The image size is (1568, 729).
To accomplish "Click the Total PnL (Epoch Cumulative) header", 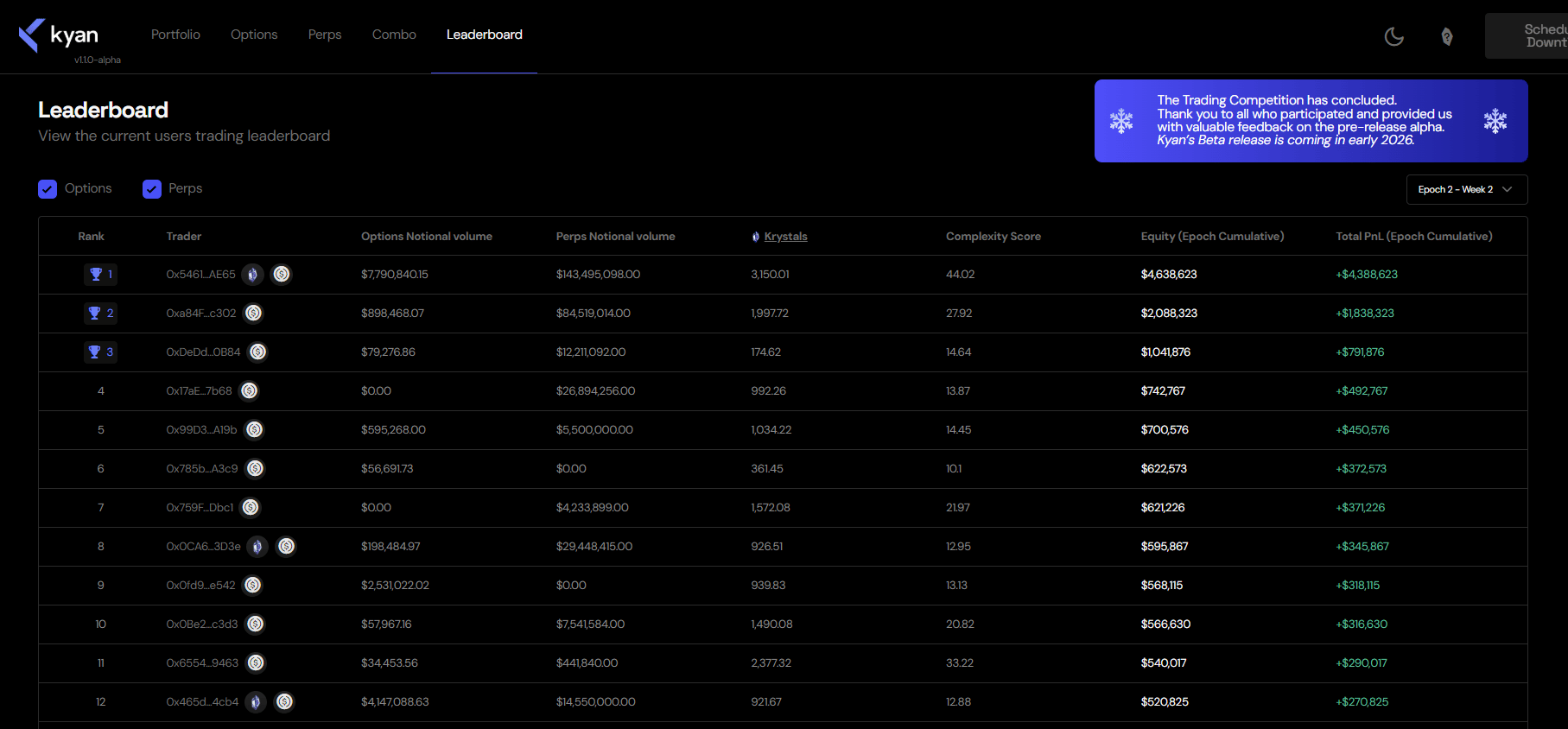I will click(1414, 237).
